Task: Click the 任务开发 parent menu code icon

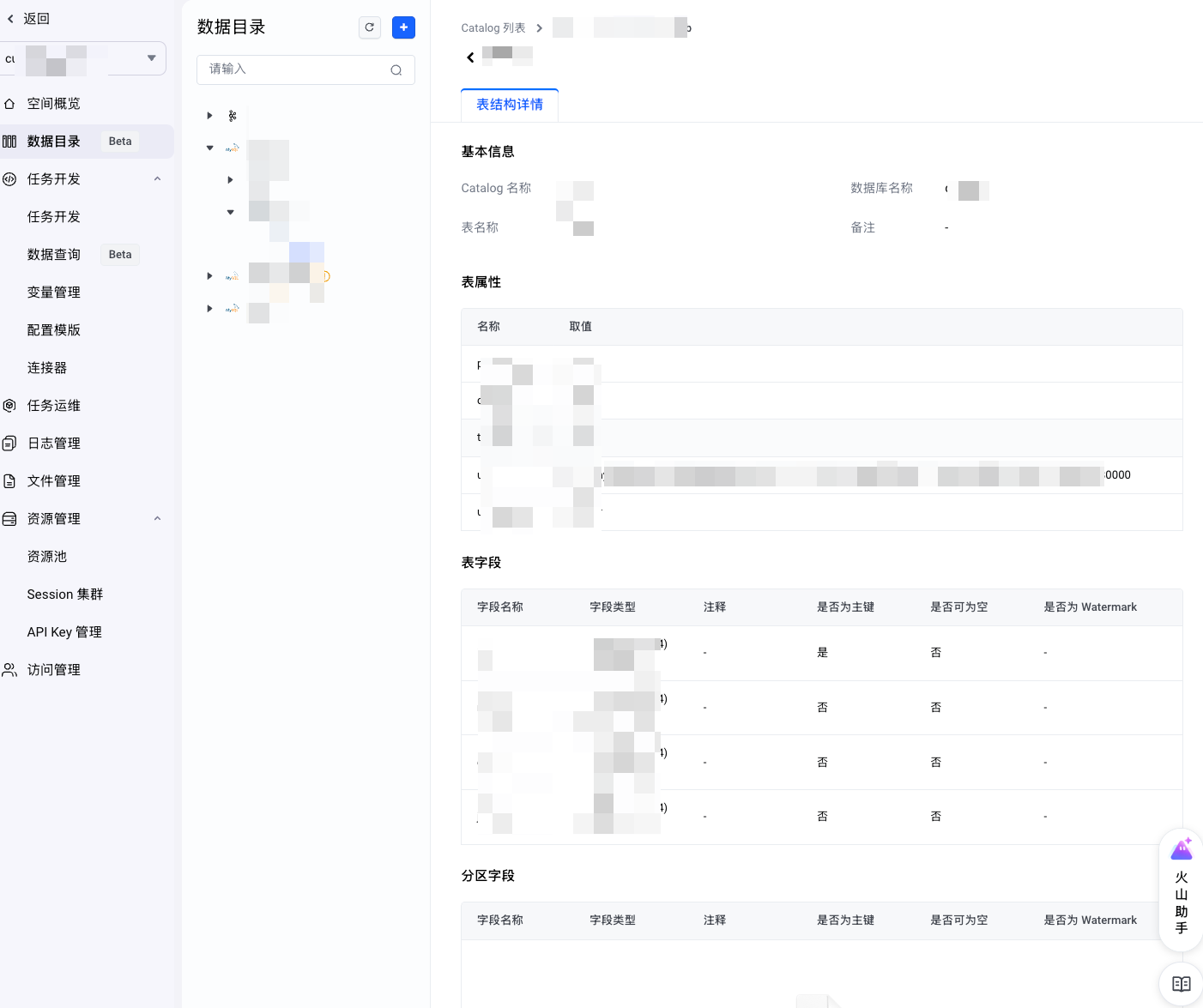Action: click(9, 179)
